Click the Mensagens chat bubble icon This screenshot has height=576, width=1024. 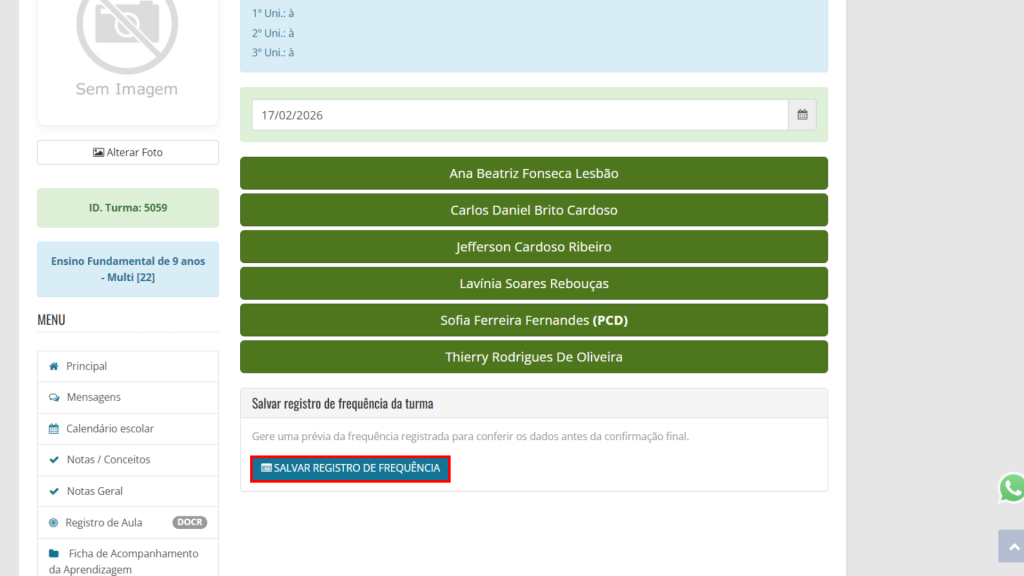pos(54,398)
